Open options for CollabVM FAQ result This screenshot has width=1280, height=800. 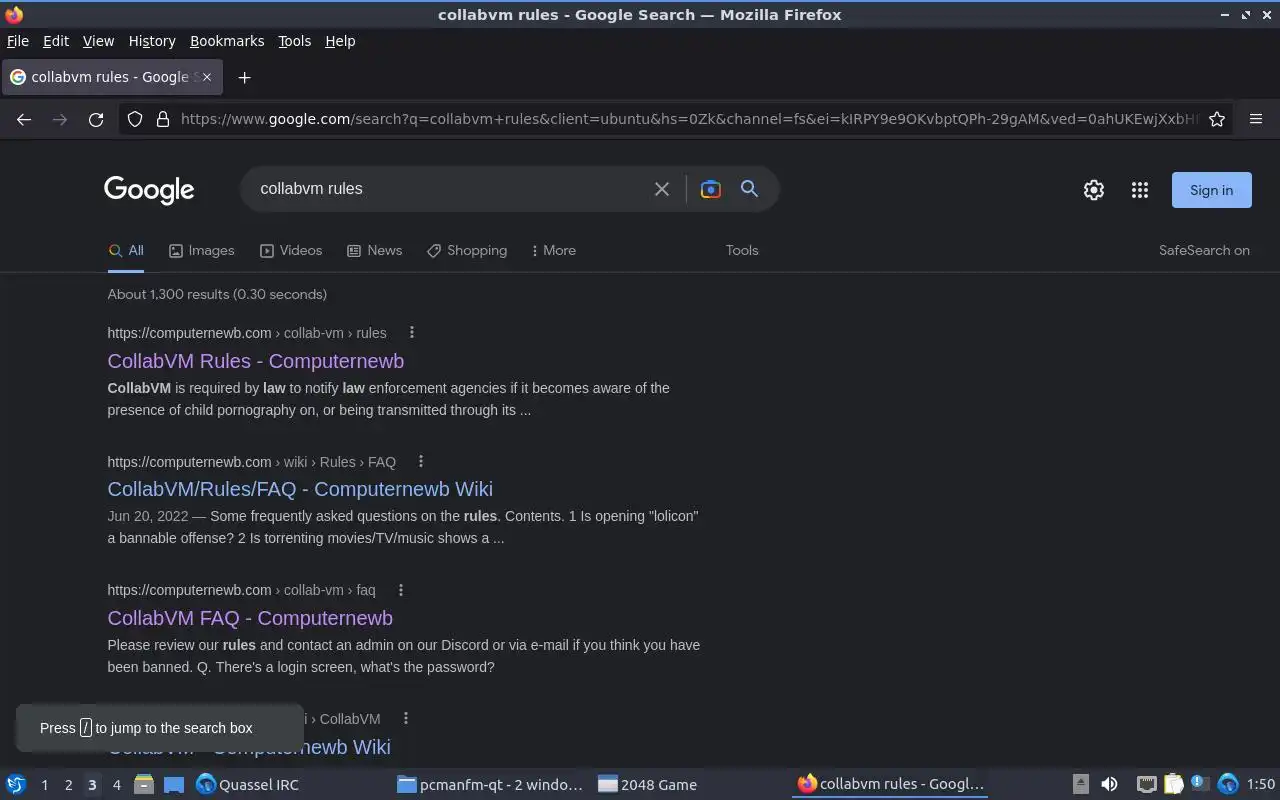click(400, 590)
